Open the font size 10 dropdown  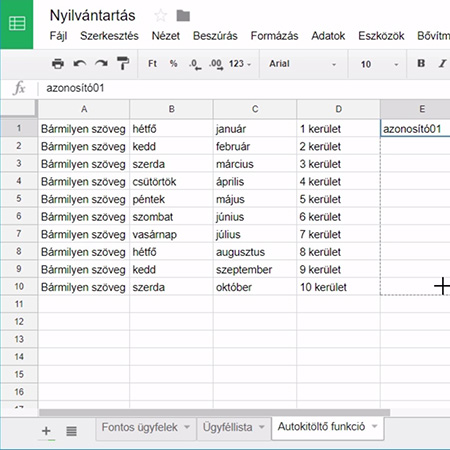tap(379, 64)
